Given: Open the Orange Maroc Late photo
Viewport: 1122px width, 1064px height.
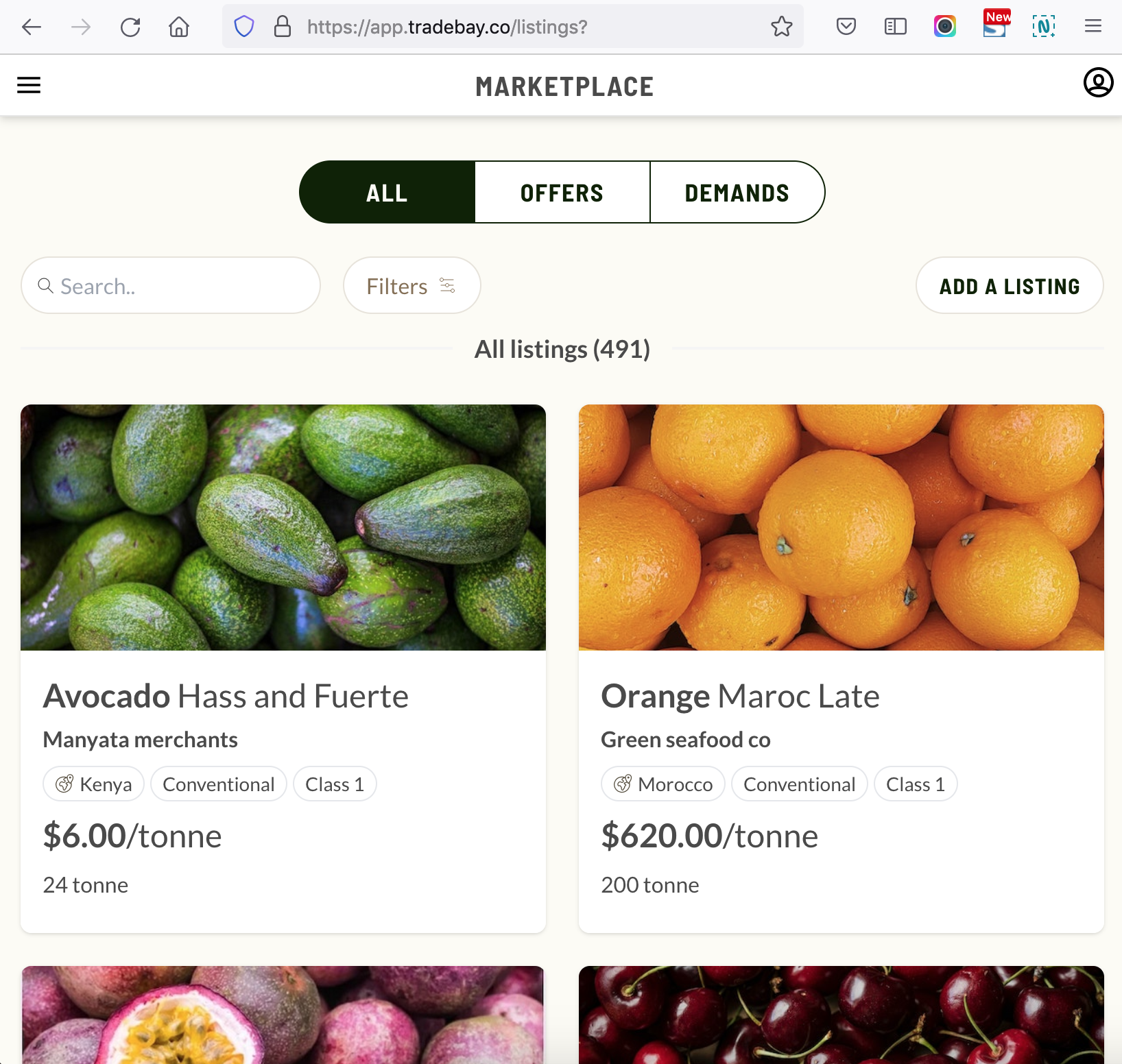Looking at the screenshot, I should [x=841, y=527].
